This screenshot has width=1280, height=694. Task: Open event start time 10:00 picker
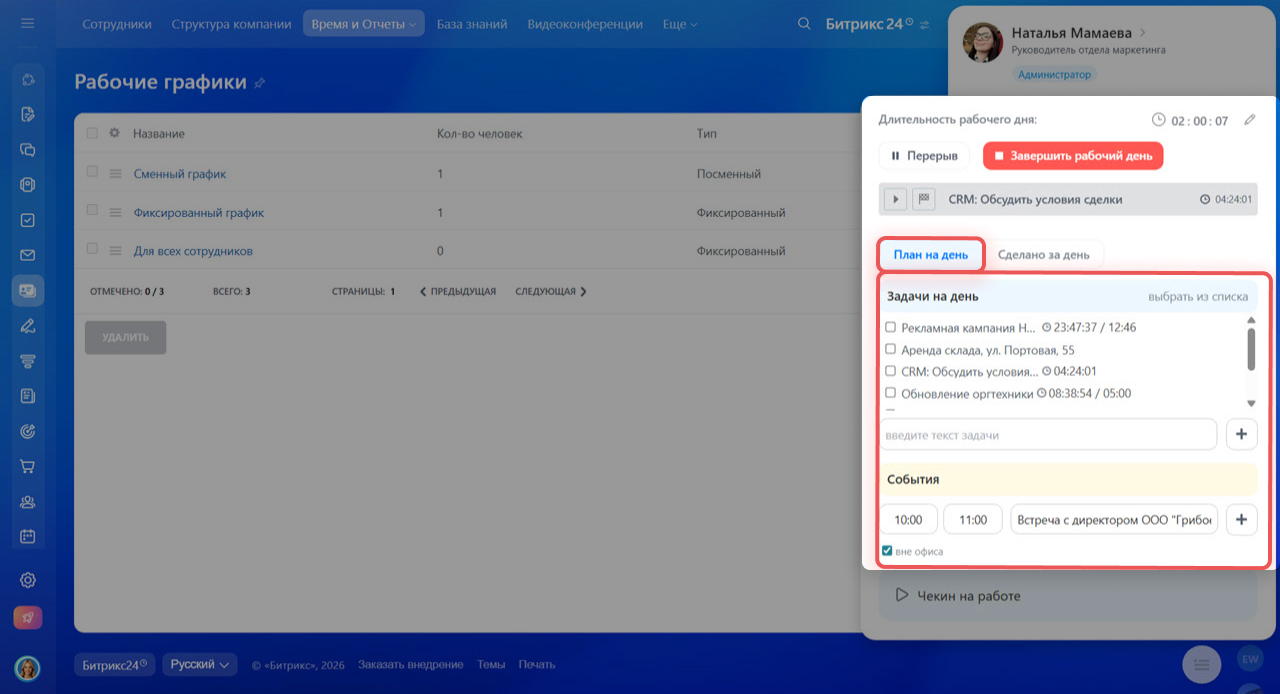(x=909, y=520)
